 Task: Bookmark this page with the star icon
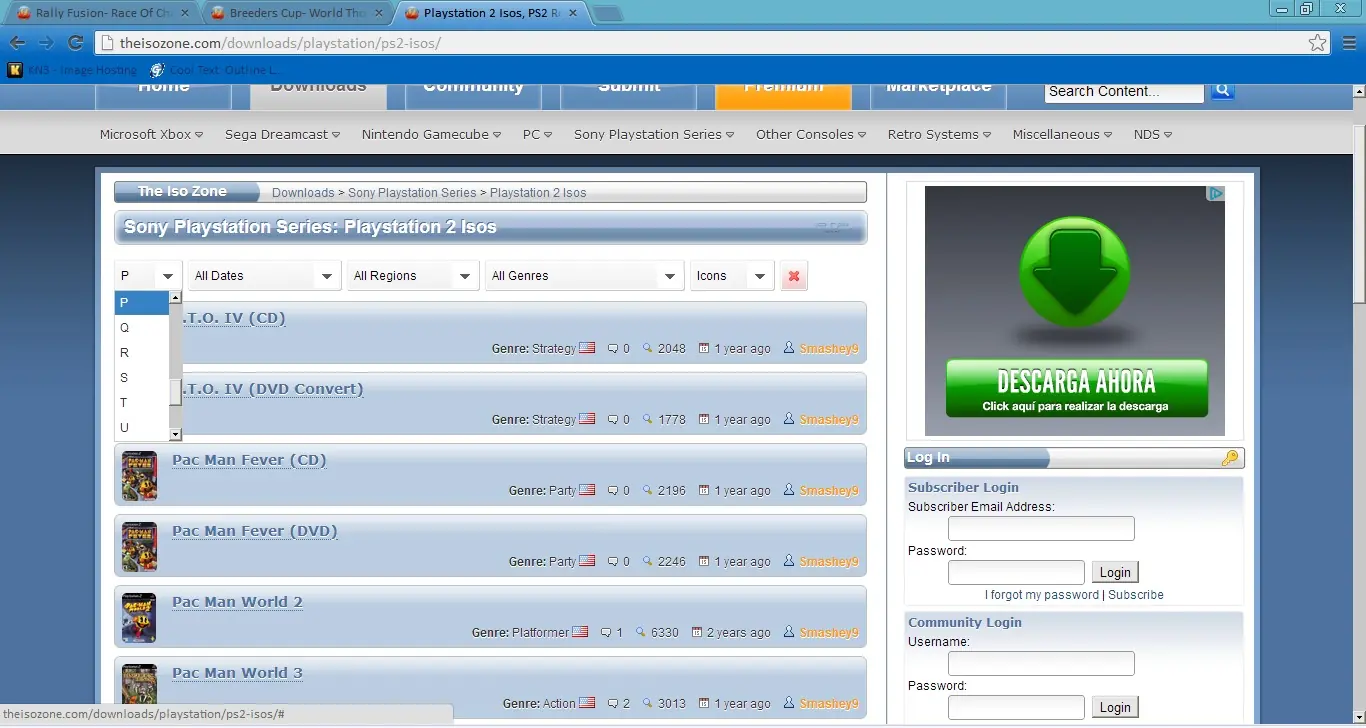(1317, 43)
